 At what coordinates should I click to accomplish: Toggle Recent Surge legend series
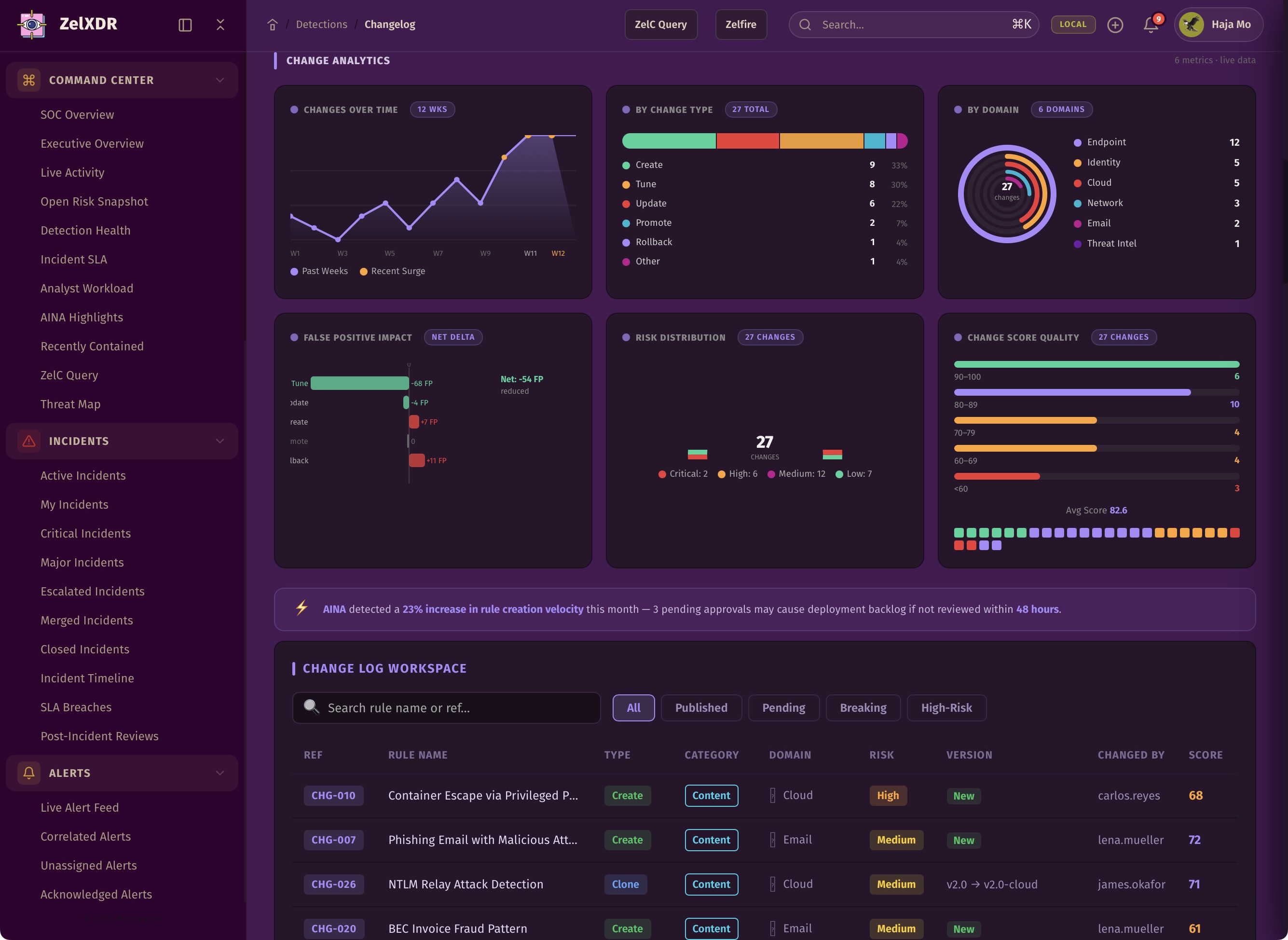tap(393, 271)
